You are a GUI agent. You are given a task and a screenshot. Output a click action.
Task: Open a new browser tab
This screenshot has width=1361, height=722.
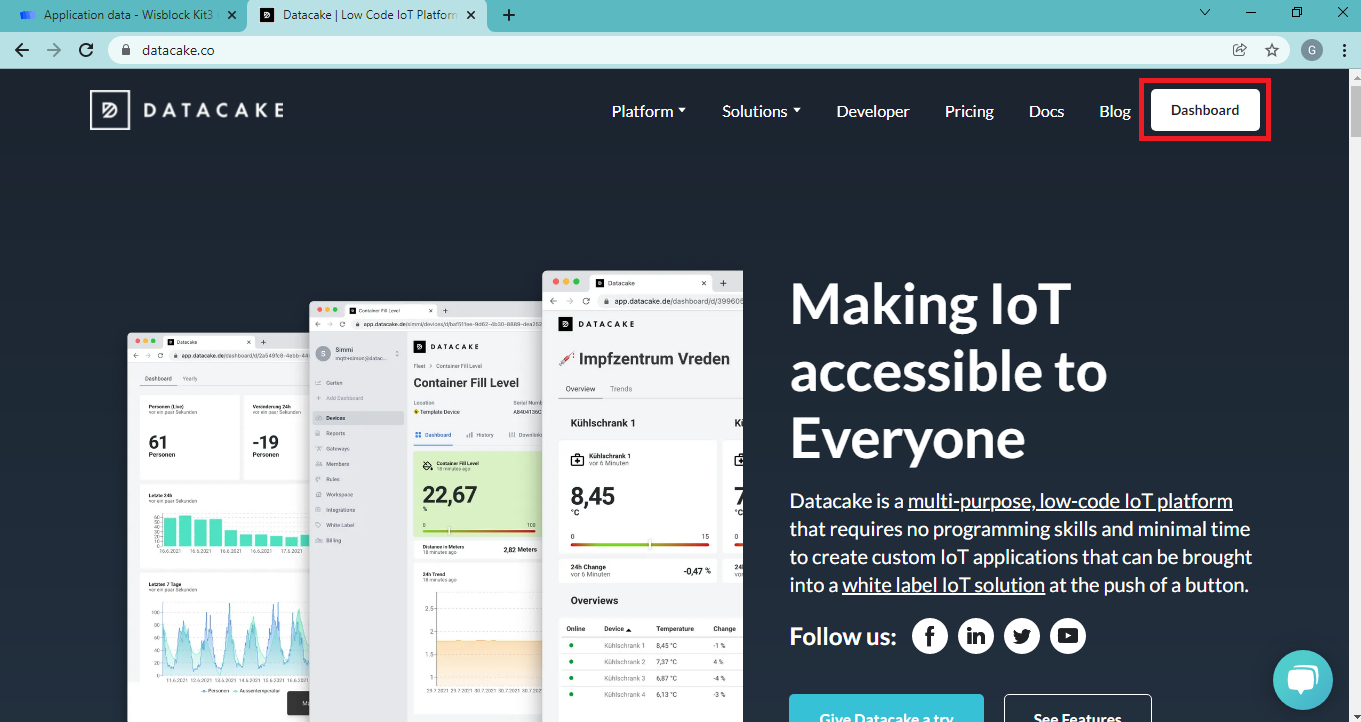[x=509, y=15]
